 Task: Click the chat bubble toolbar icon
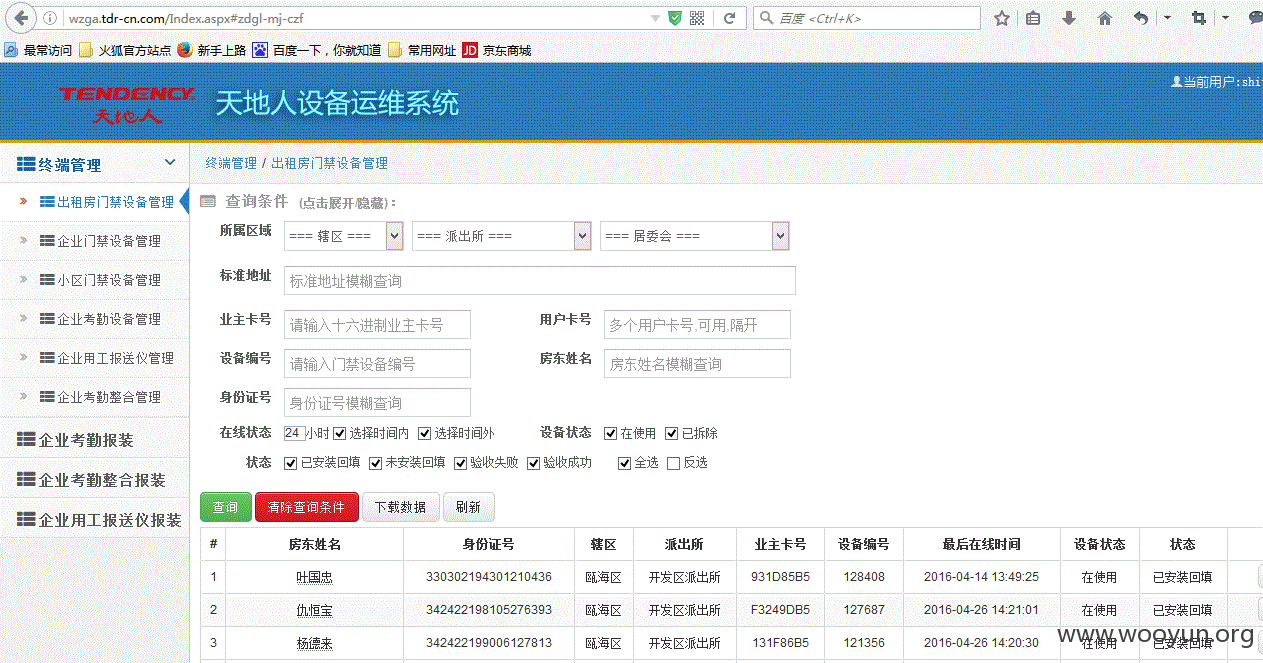tap(1255, 18)
